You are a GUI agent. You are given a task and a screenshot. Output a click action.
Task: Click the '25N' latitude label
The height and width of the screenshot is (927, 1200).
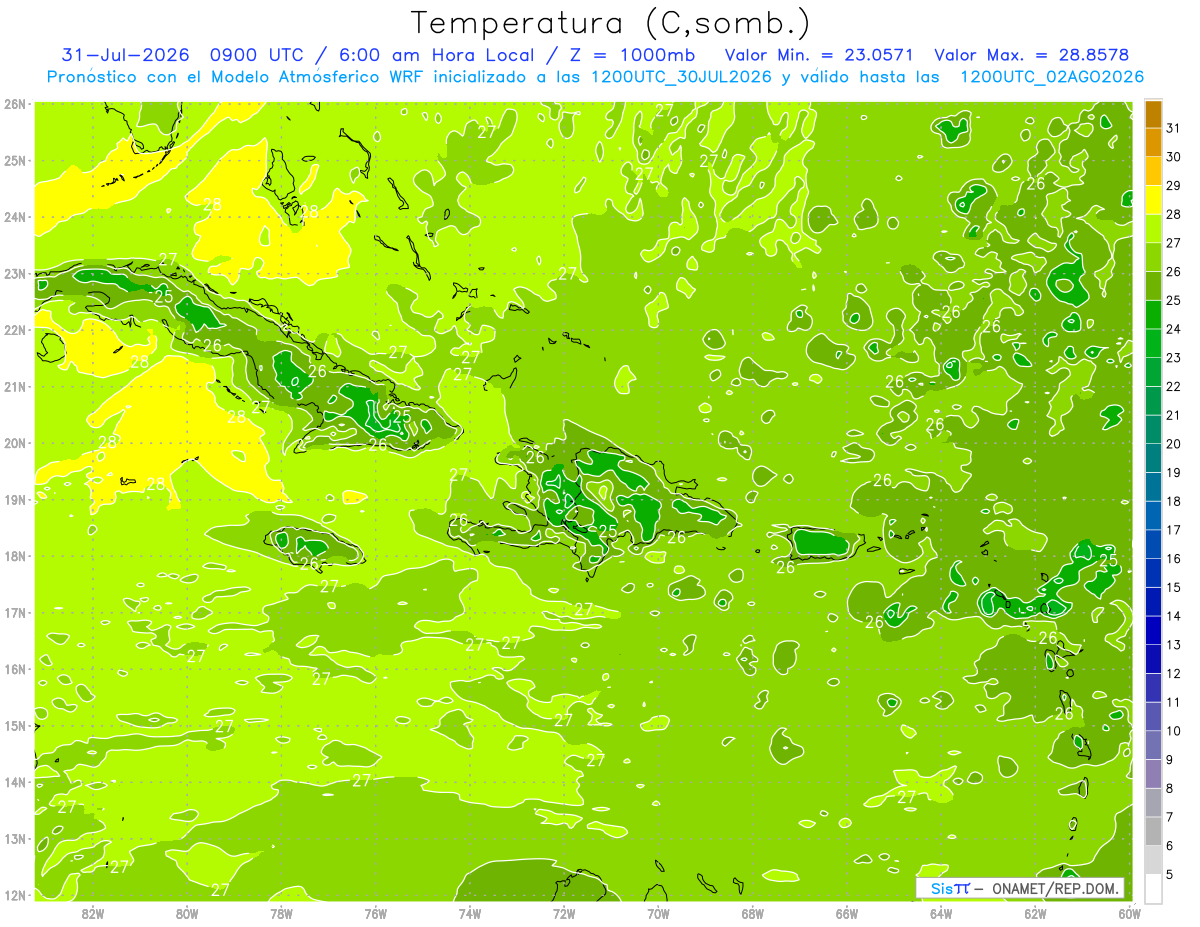point(15,160)
